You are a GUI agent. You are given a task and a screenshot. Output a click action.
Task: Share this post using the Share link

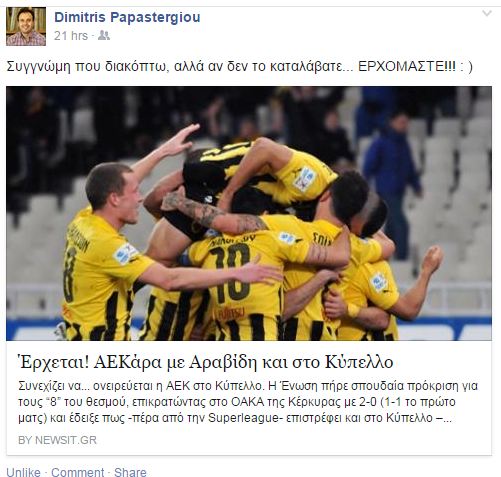pyautogui.click(x=130, y=472)
